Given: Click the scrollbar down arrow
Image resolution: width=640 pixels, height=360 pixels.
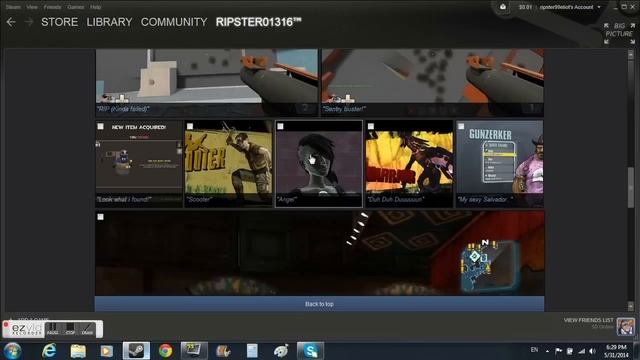Looking at the screenshot, I should [631, 305].
